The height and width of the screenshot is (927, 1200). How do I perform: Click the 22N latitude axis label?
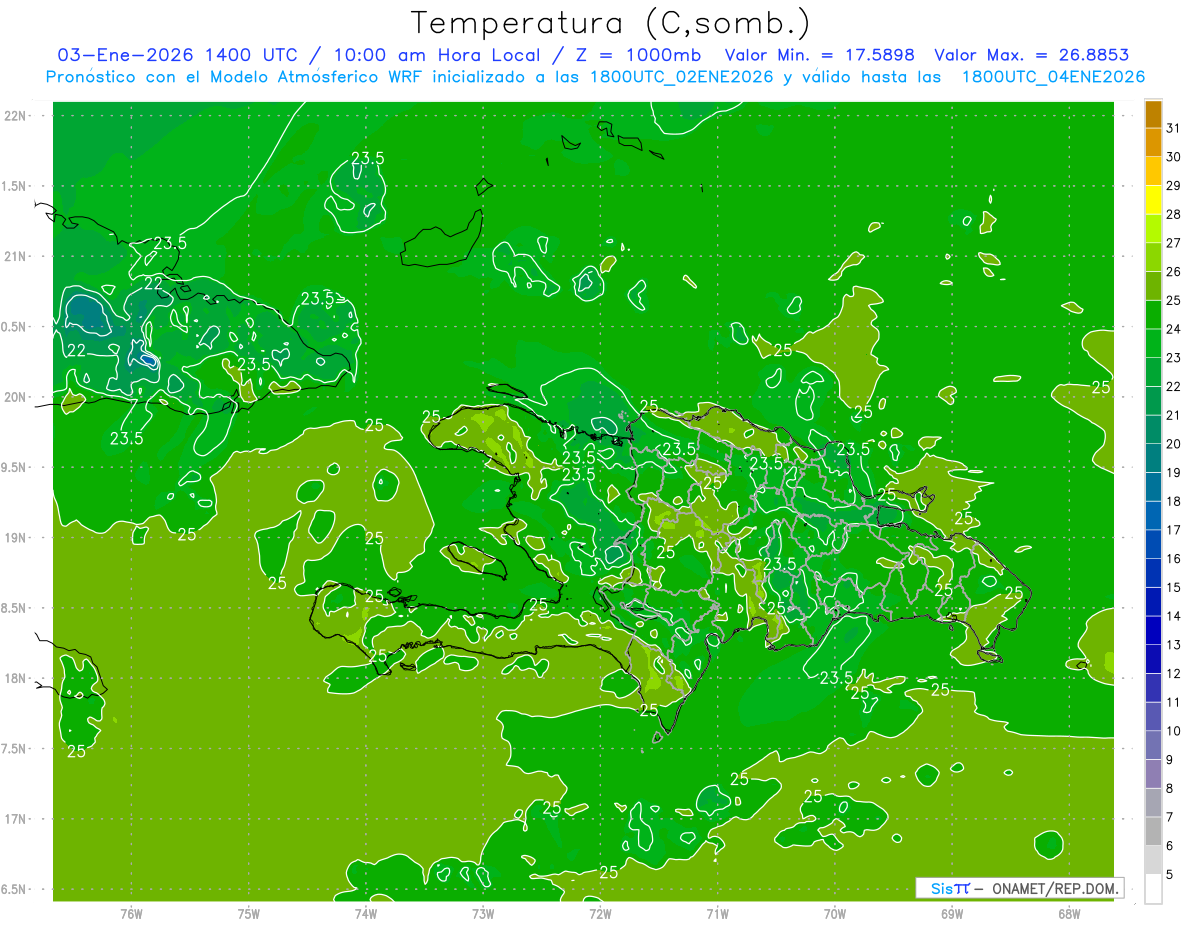pyautogui.click(x=15, y=116)
